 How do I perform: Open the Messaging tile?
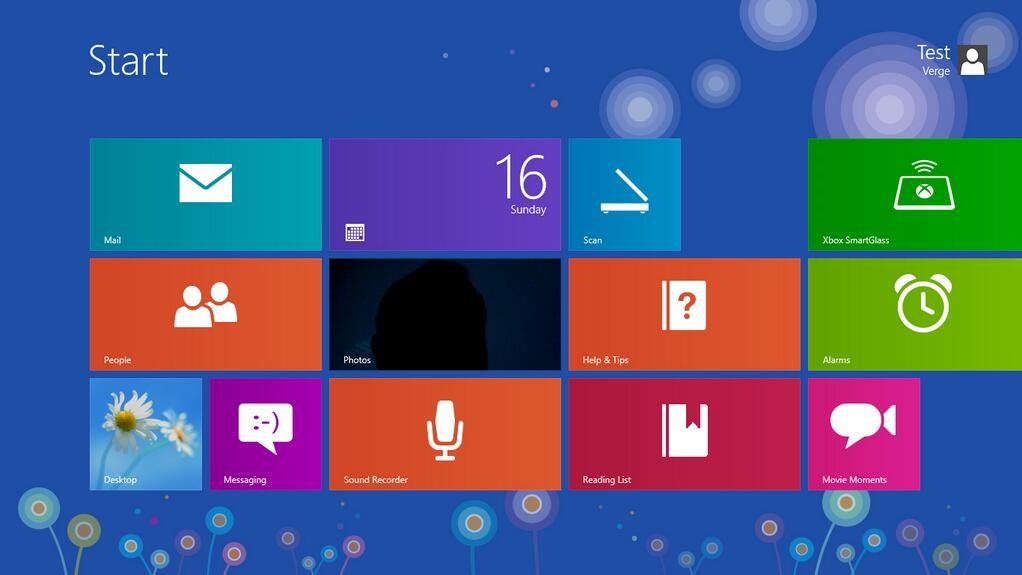point(265,434)
